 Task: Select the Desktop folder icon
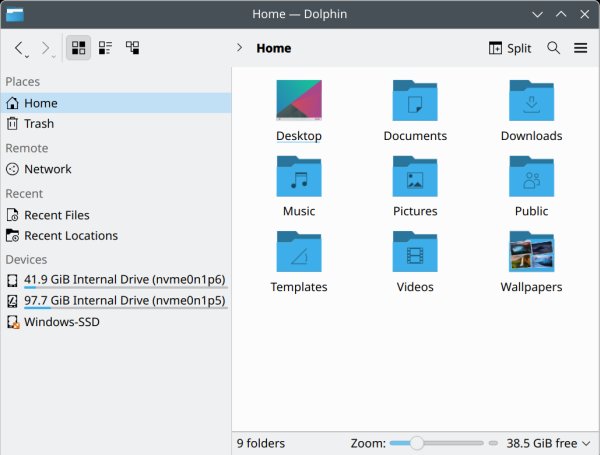click(299, 100)
